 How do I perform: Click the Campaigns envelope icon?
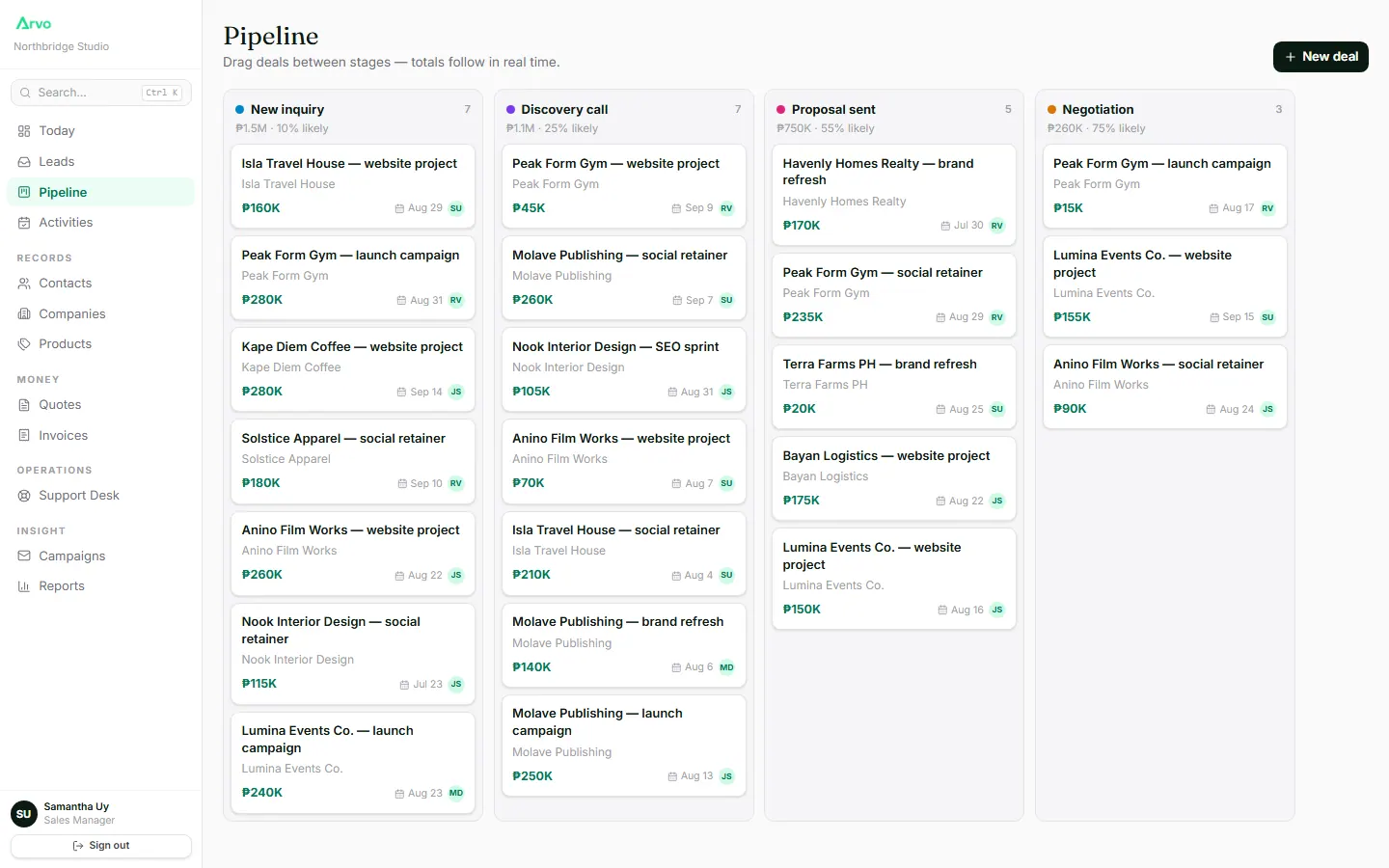point(24,556)
